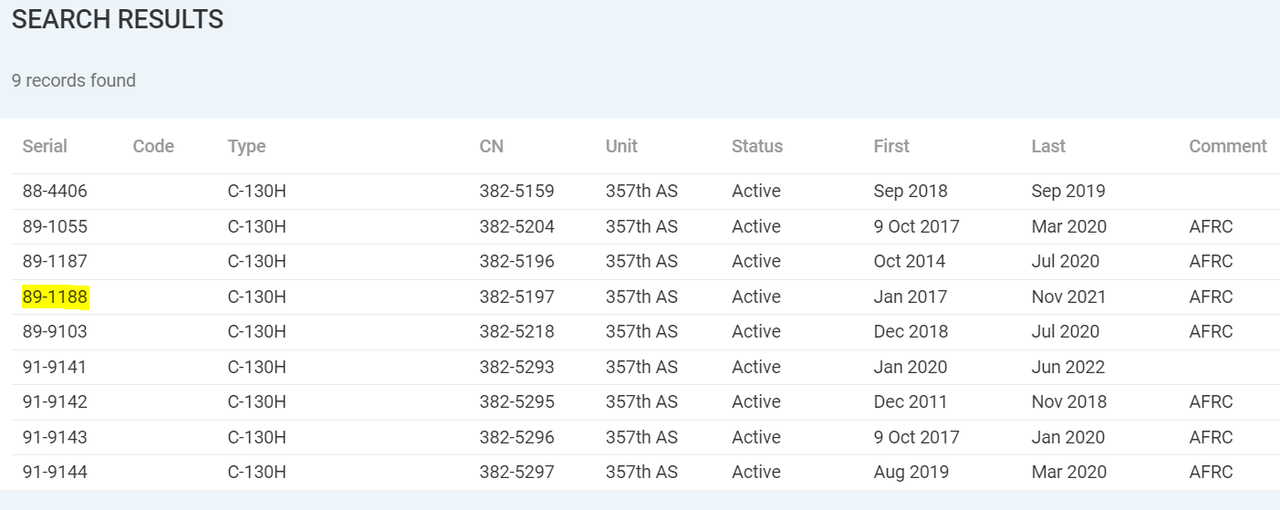Open serial 91-9144 record
The height and width of the screenshot is (510, 1280).
pyautogui.click(x=55, y=471)
